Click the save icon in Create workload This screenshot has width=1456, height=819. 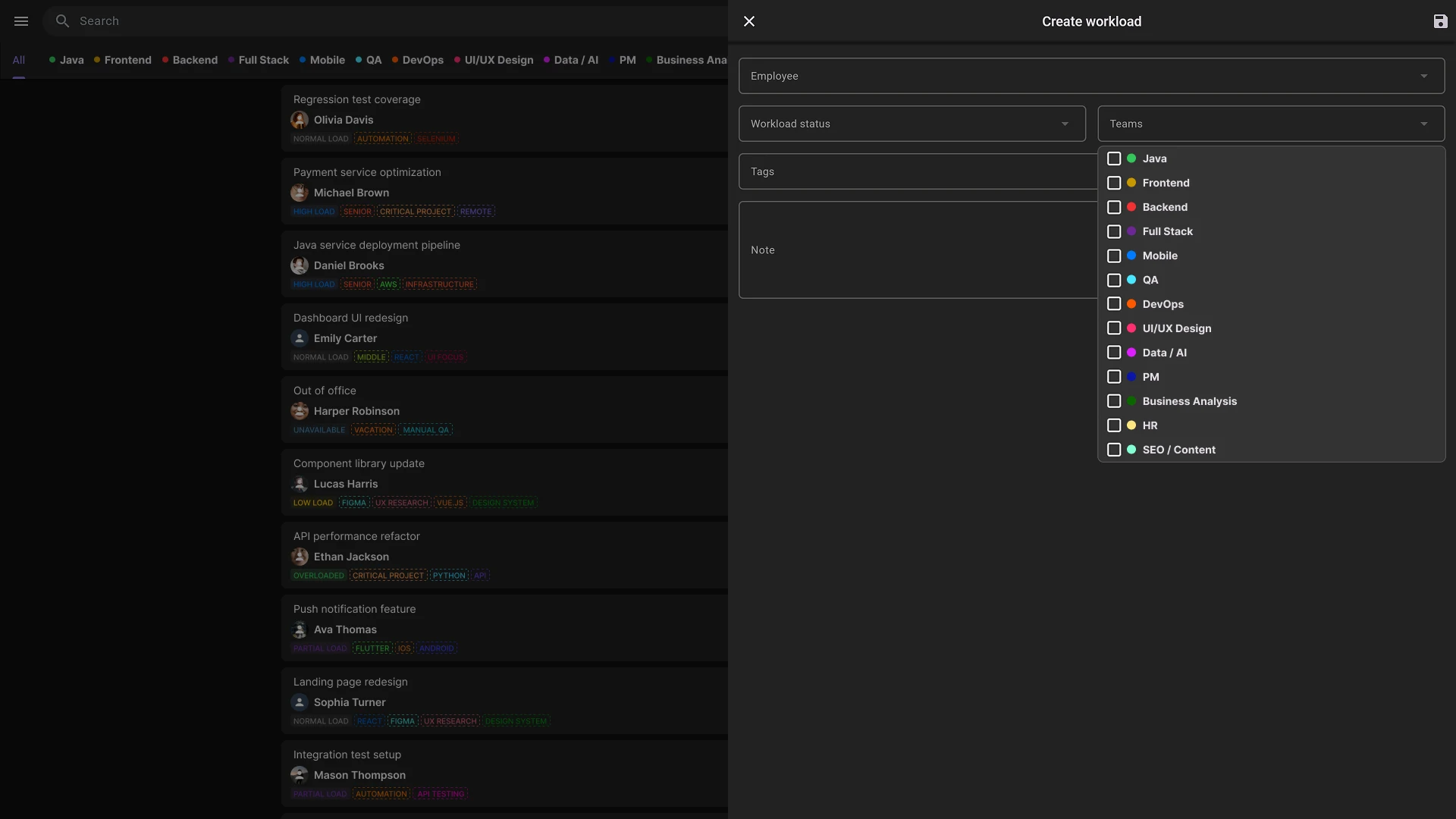[1440, 21]
